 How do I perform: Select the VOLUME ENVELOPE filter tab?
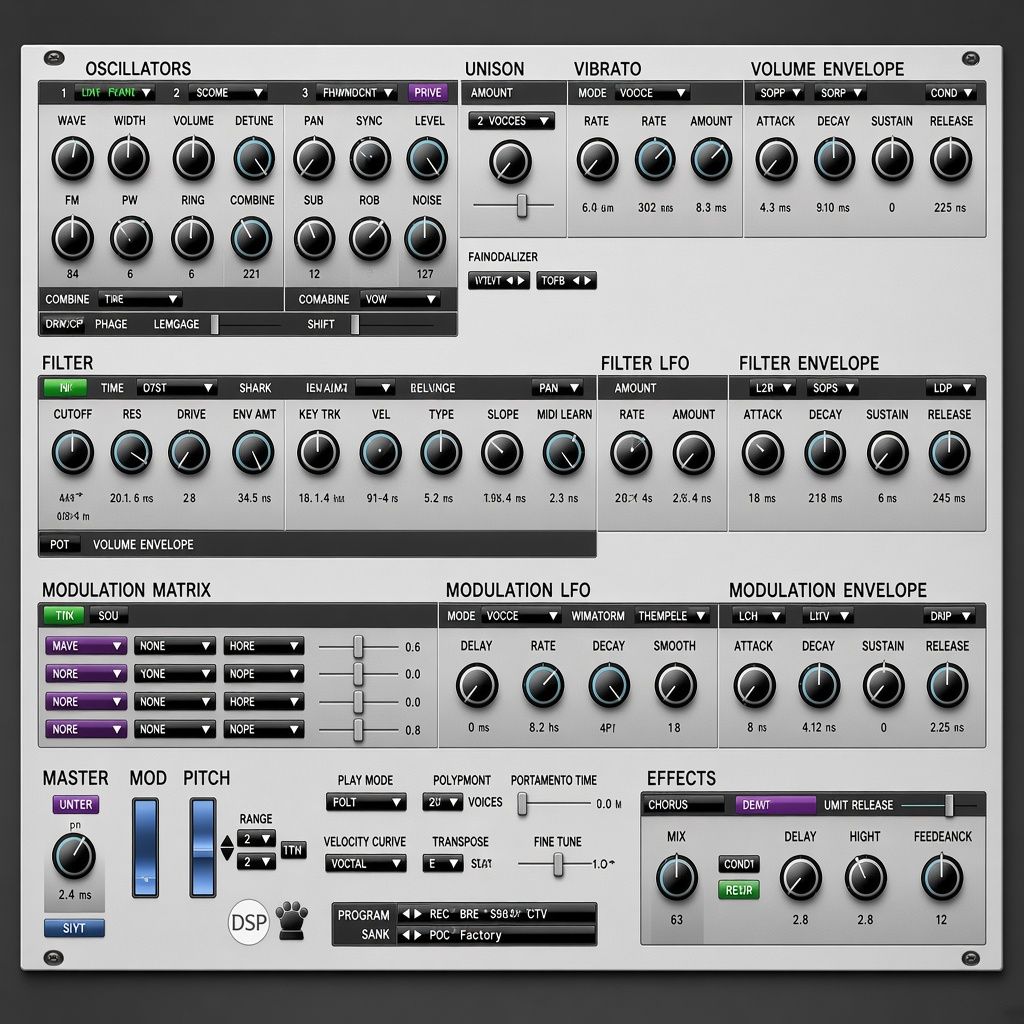coord(143,544)
